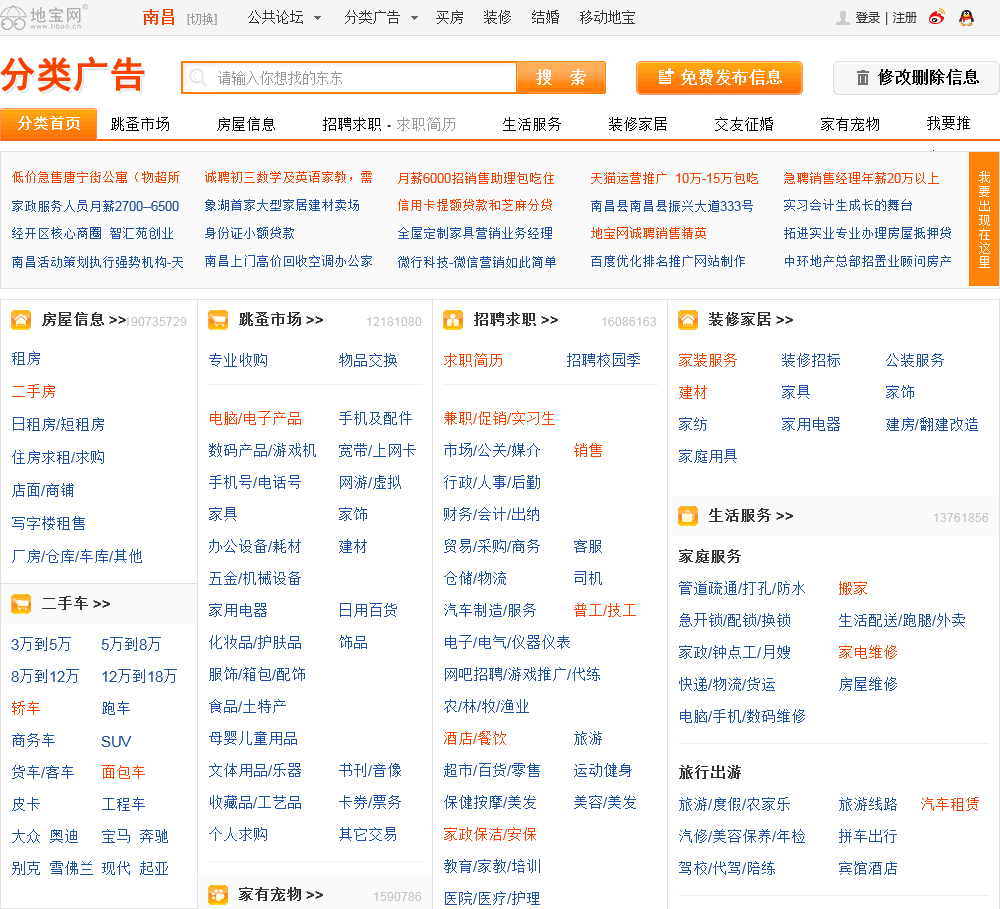The height and width of the screenshot is (909, 1000).
Task: Click the orange 搜索 search button
Action: [561, 78]
